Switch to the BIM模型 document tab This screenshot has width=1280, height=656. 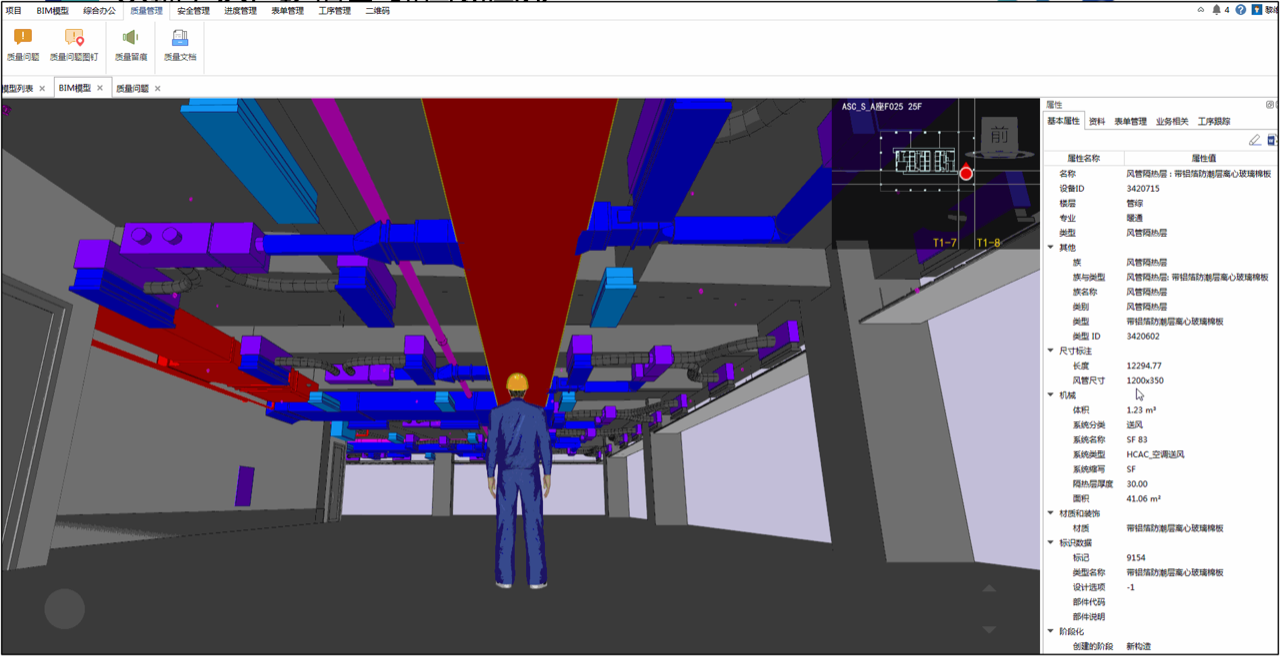tap(75, 88)
